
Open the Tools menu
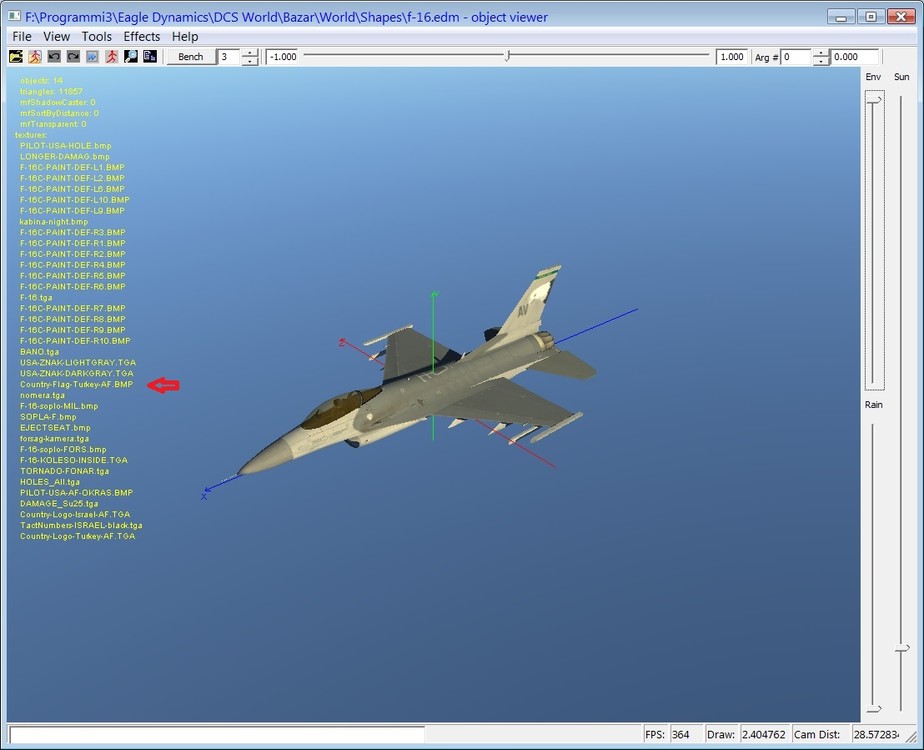click(96, 36)
